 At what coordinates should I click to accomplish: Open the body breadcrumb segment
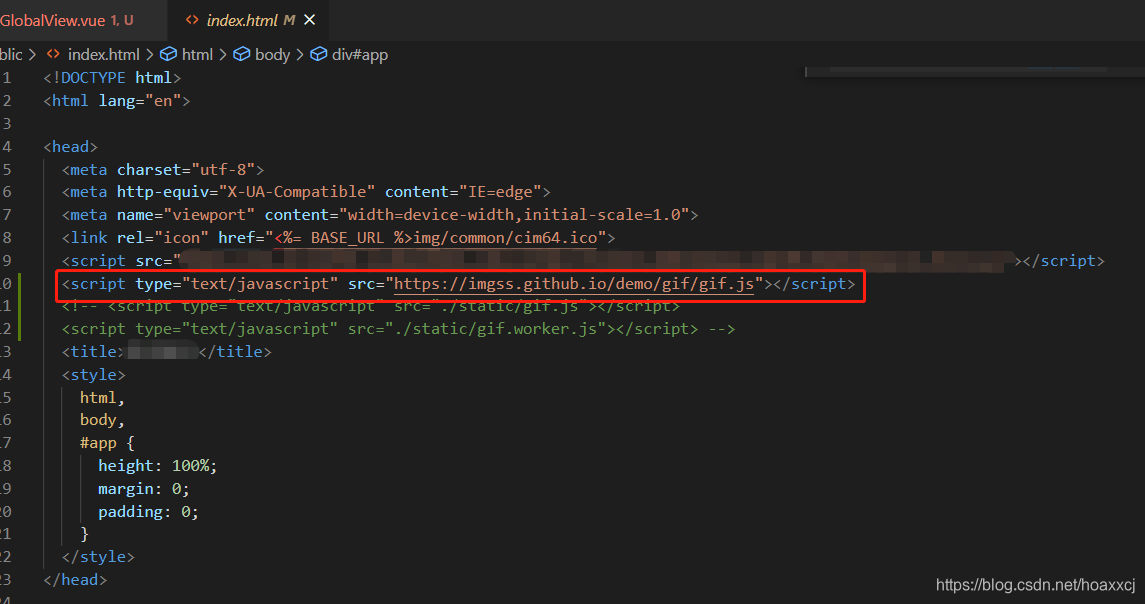(x=272, y=55)
